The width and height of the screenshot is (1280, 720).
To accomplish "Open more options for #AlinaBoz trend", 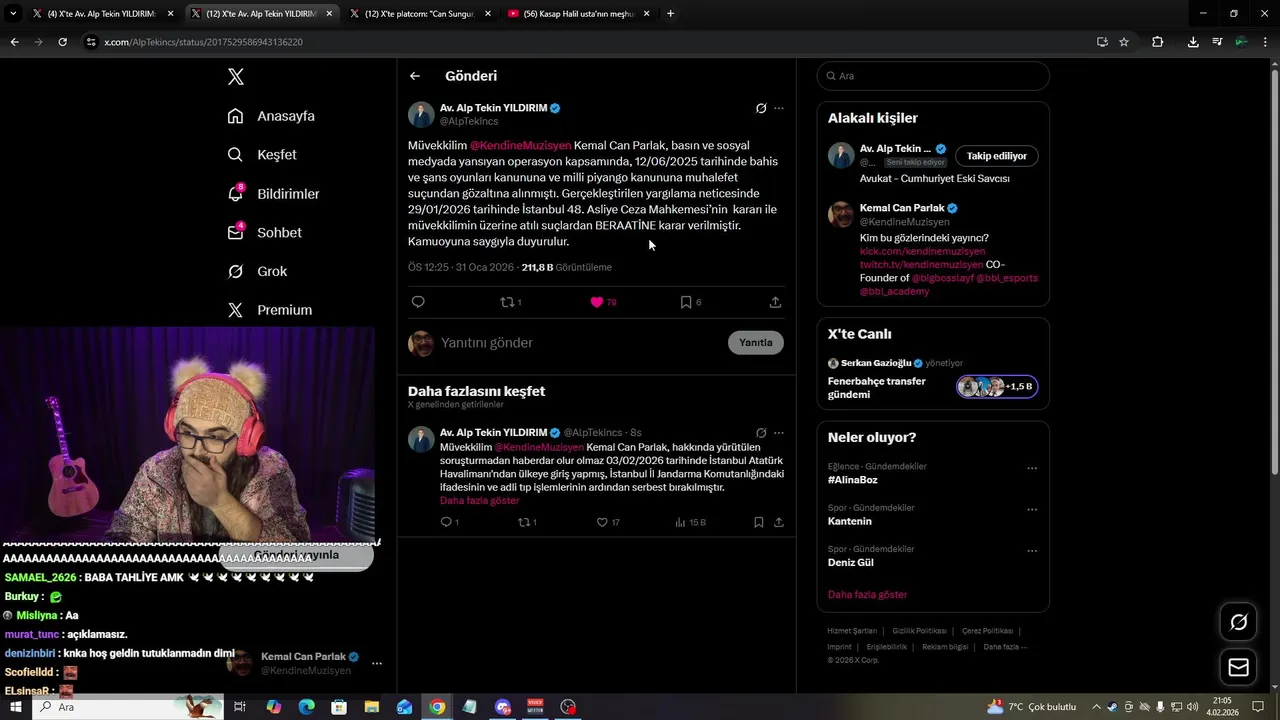I will coord(1032,468).
